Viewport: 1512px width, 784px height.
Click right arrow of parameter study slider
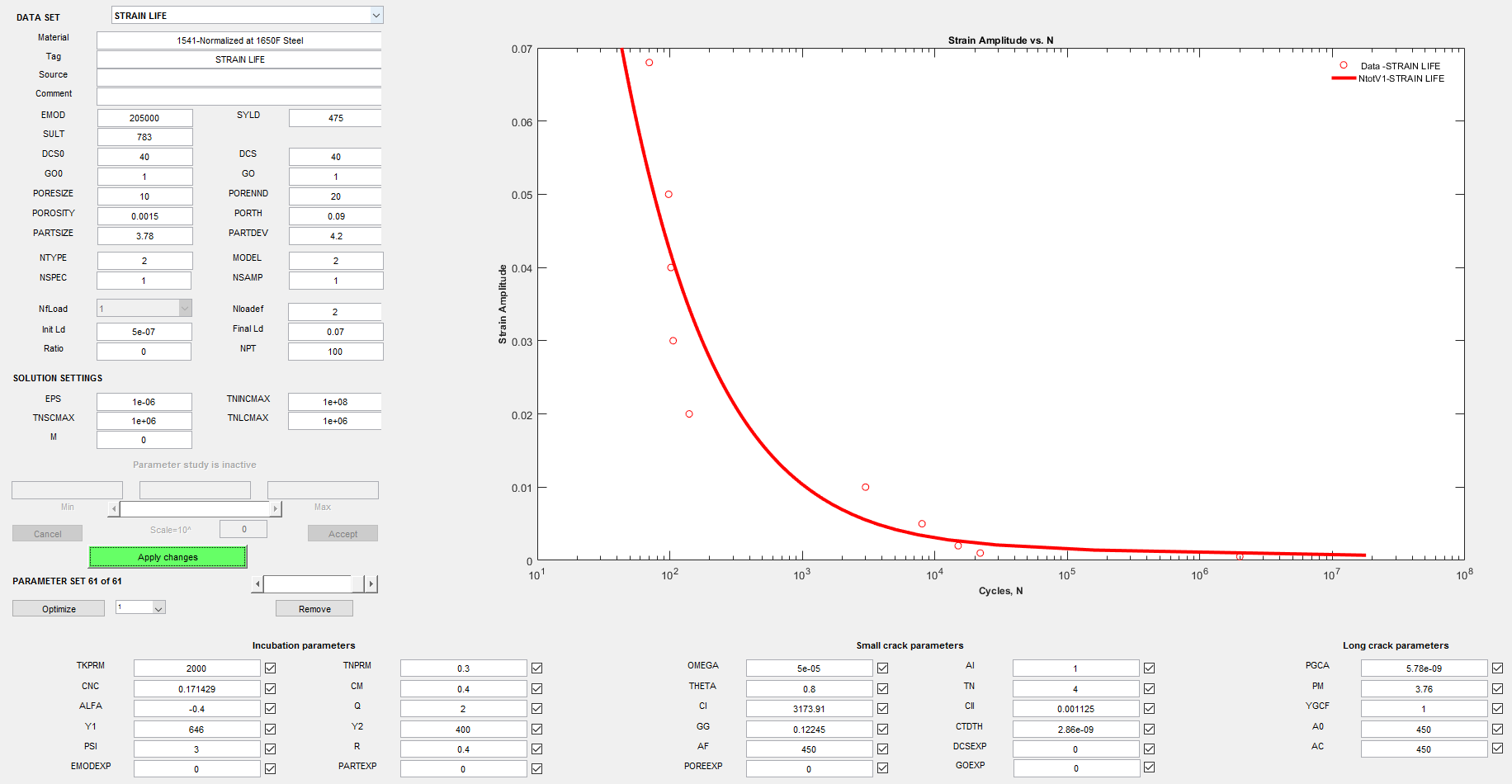276,509
